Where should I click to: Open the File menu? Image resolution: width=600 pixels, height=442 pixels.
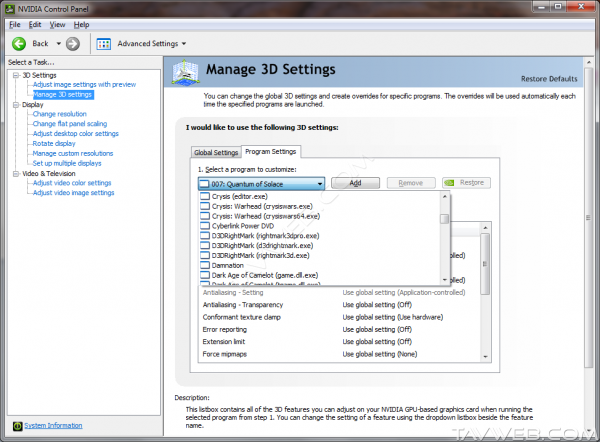(x=15, y=25)
